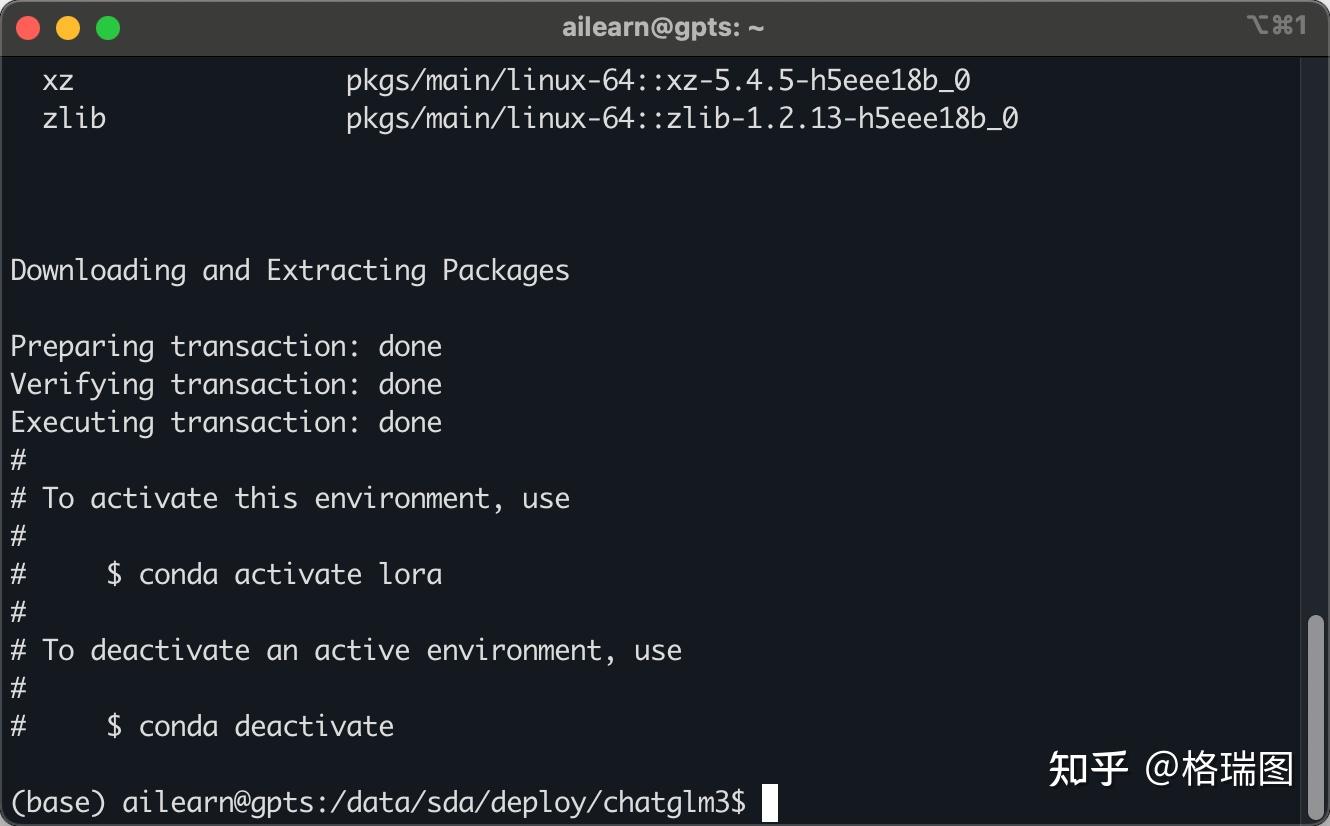The image size is (1330, 826).
Task: Click the green fullscreen window button
Action: pyautogui.click(x=108, y=28)
